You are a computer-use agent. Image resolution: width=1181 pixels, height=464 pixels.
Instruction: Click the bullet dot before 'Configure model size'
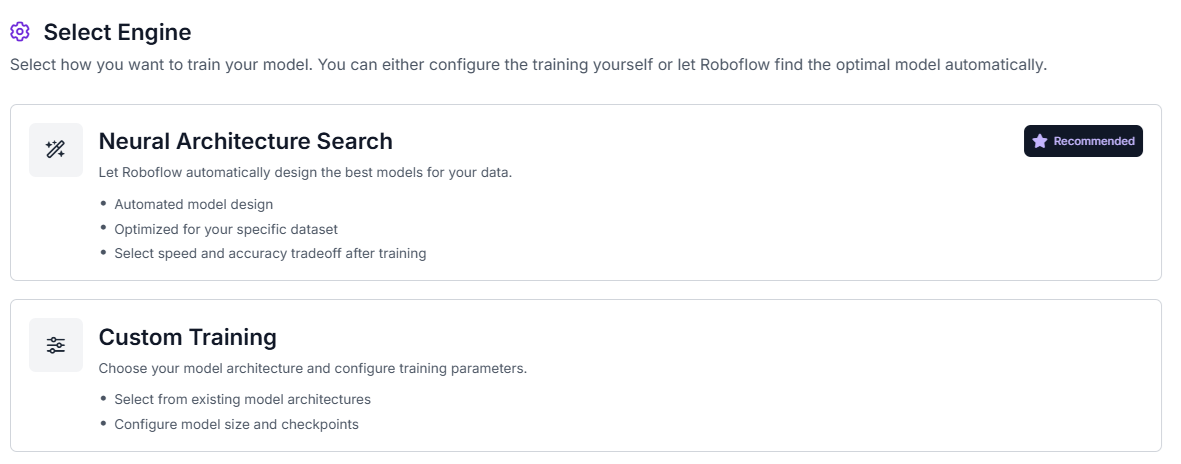tap(103, 423)
